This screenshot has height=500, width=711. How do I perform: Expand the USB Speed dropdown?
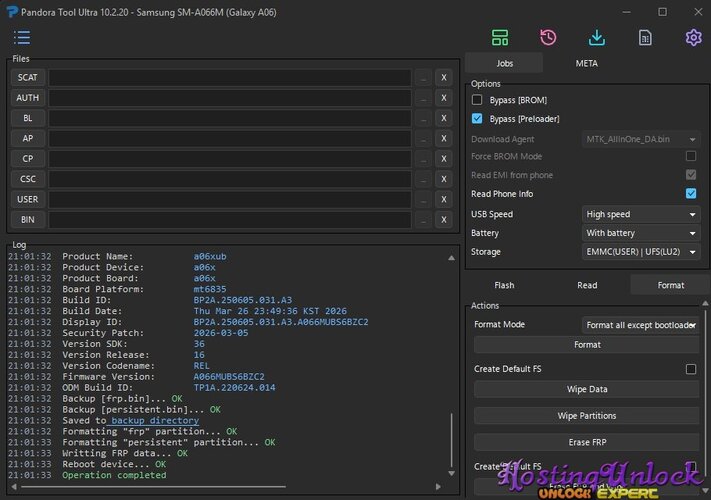click(640, 214)
